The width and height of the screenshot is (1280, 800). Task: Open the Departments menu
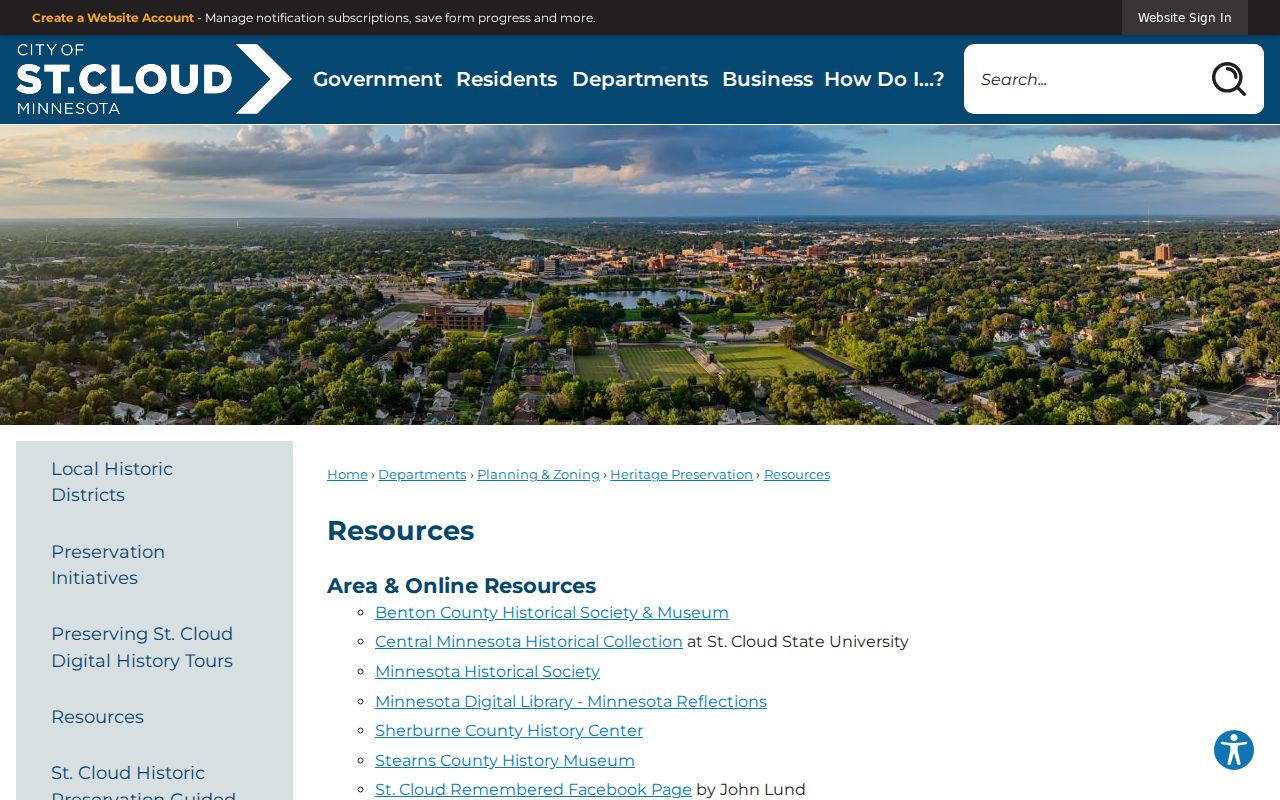(x=640, y=79)
